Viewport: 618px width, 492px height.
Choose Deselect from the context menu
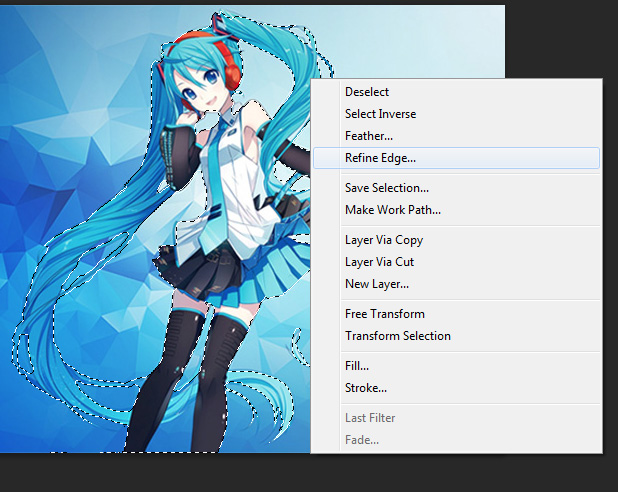pos(456,92)
